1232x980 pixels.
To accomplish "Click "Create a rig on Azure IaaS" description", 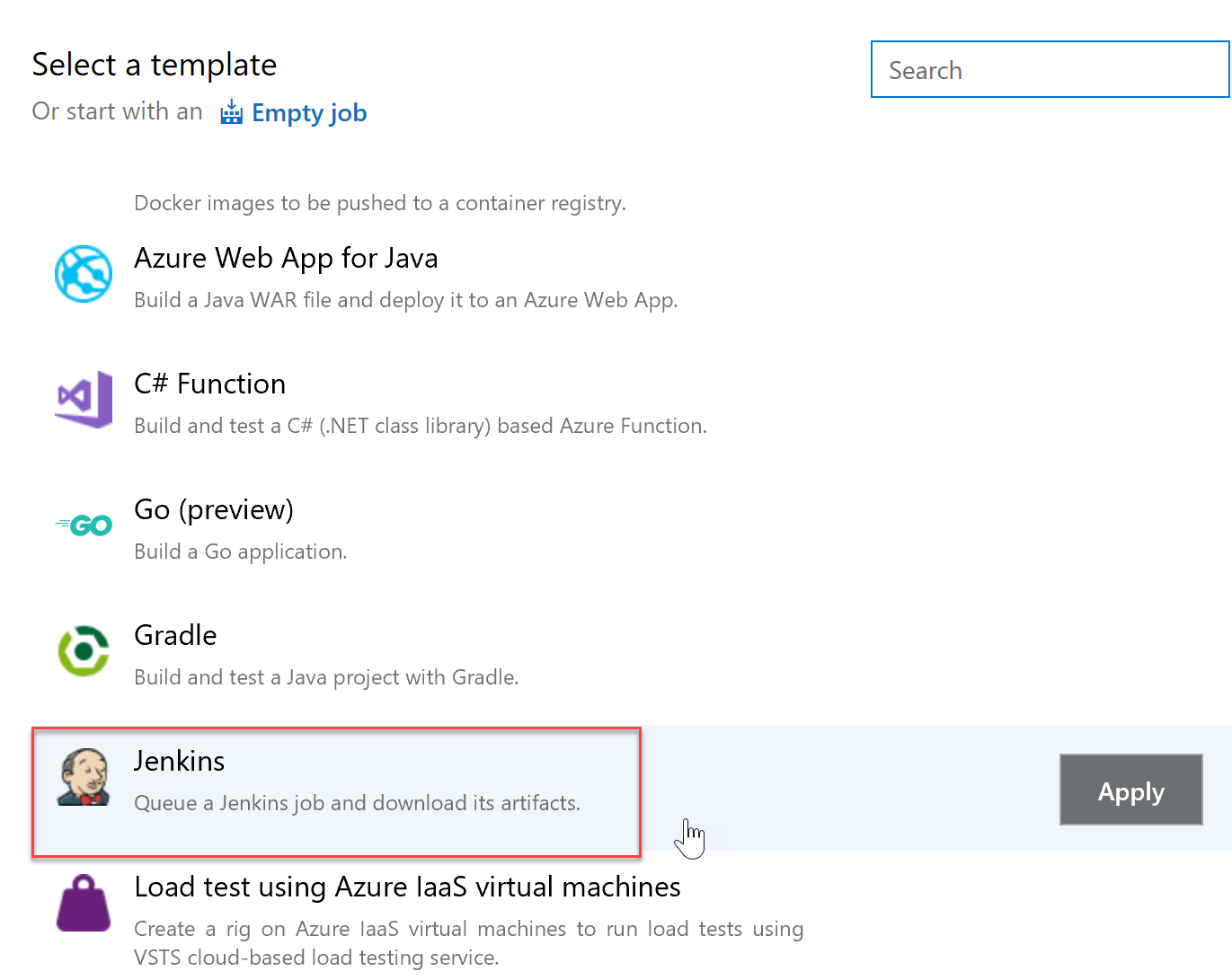I will click(x=468, y=942).
